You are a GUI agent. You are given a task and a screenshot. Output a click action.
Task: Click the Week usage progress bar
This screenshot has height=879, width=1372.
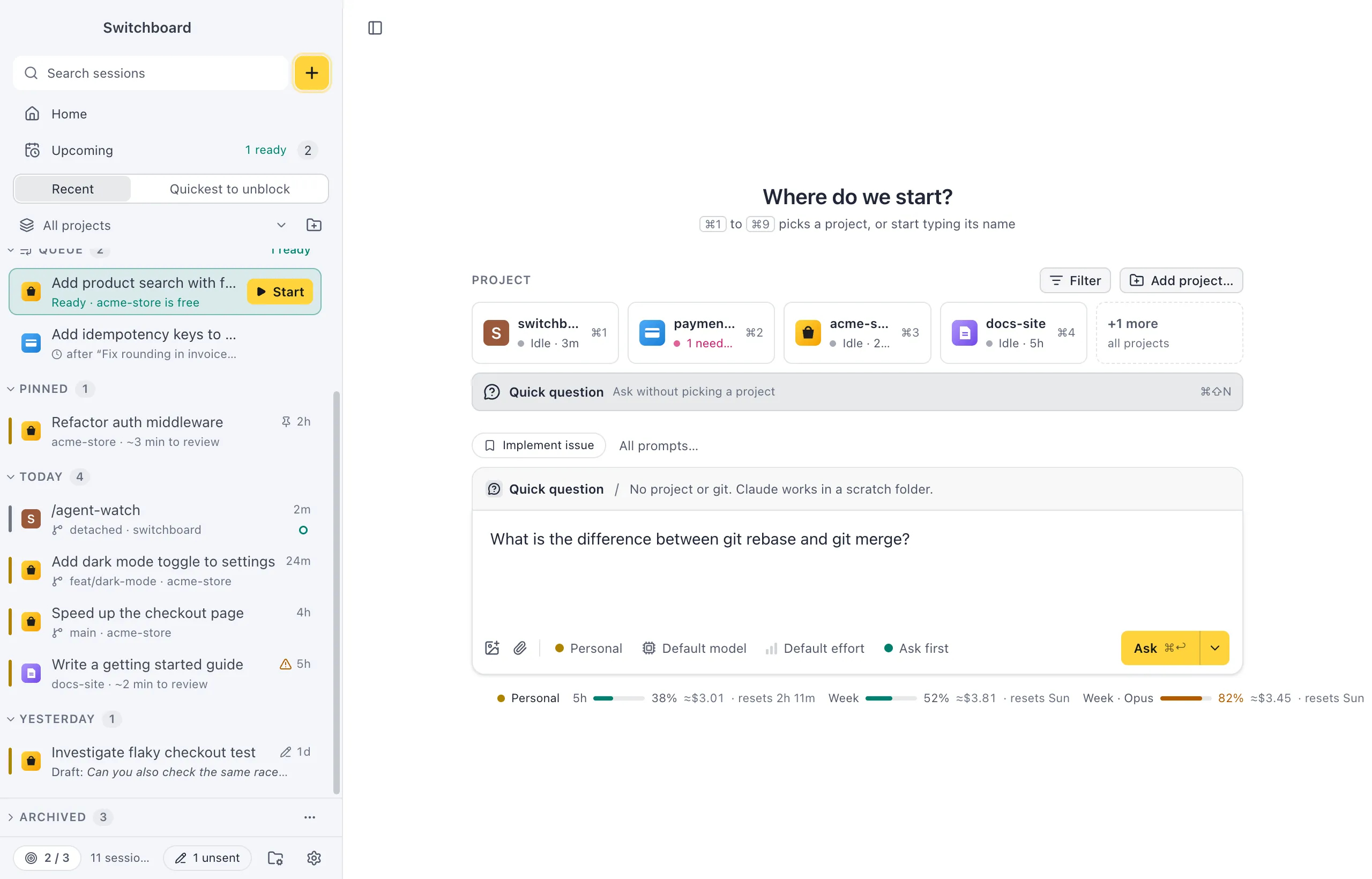pos(890,698)
